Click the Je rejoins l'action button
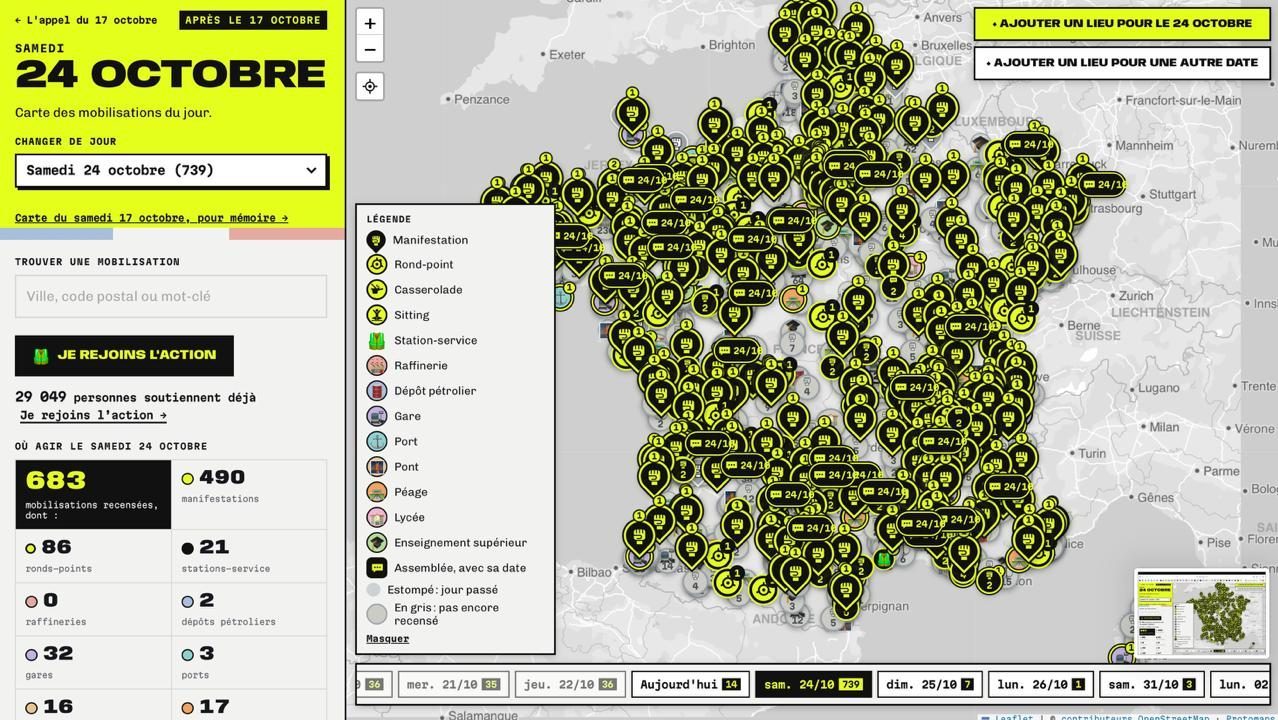This screenshot has width=1278, height=720. [124, 355]
